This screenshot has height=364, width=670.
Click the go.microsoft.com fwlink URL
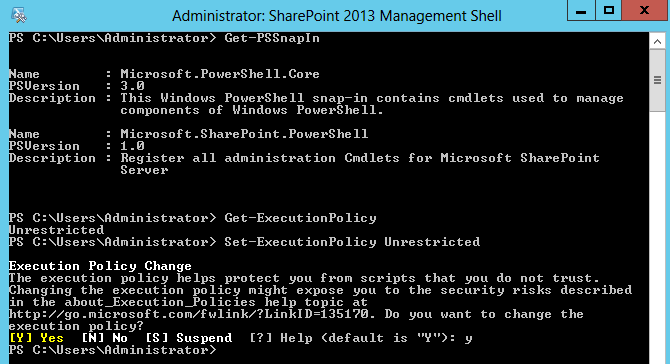click(189, 314)
